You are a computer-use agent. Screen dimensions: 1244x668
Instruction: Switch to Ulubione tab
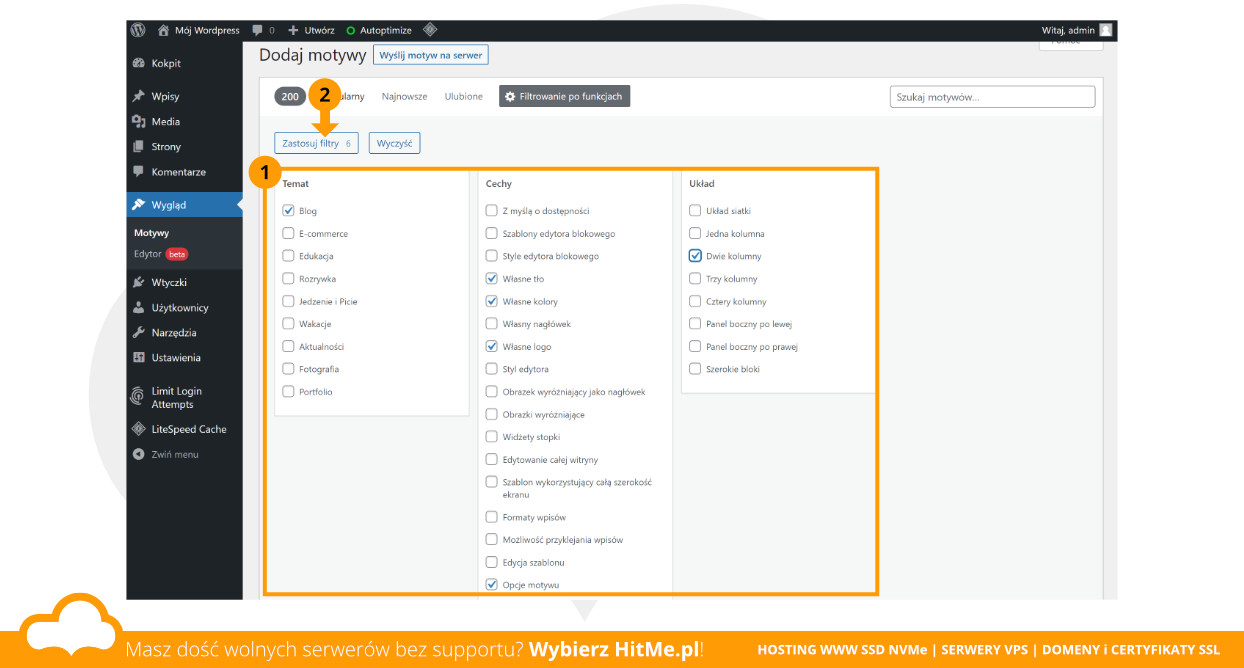tap(464, 97)
